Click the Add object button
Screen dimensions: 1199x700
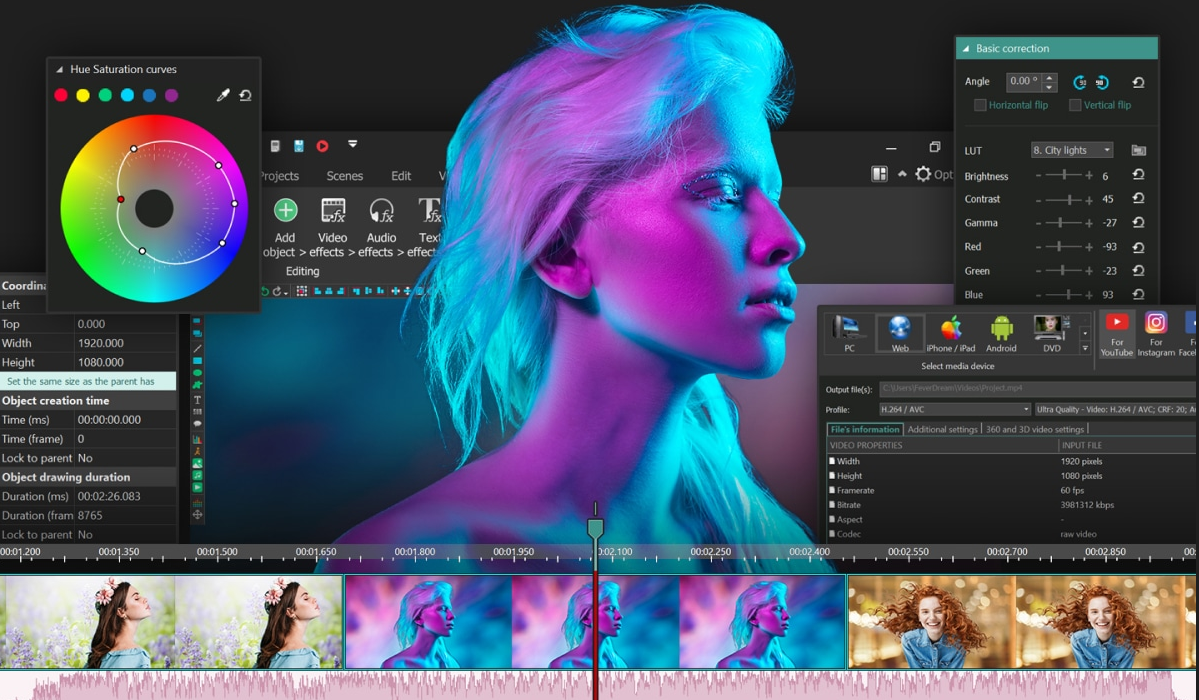coord(284,226)
